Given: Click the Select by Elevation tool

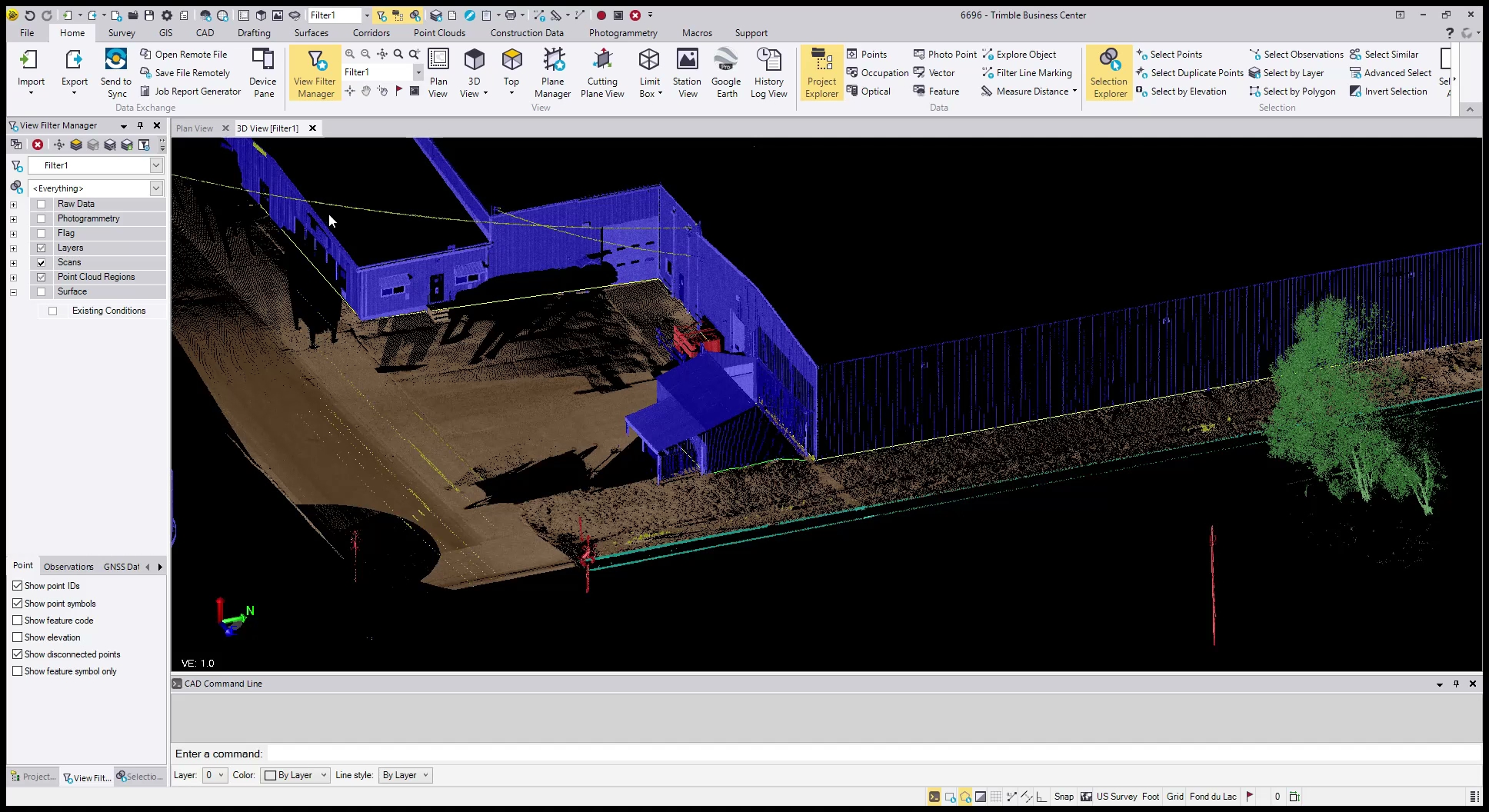Looking at the screenshot, I should pos(1181,92).
